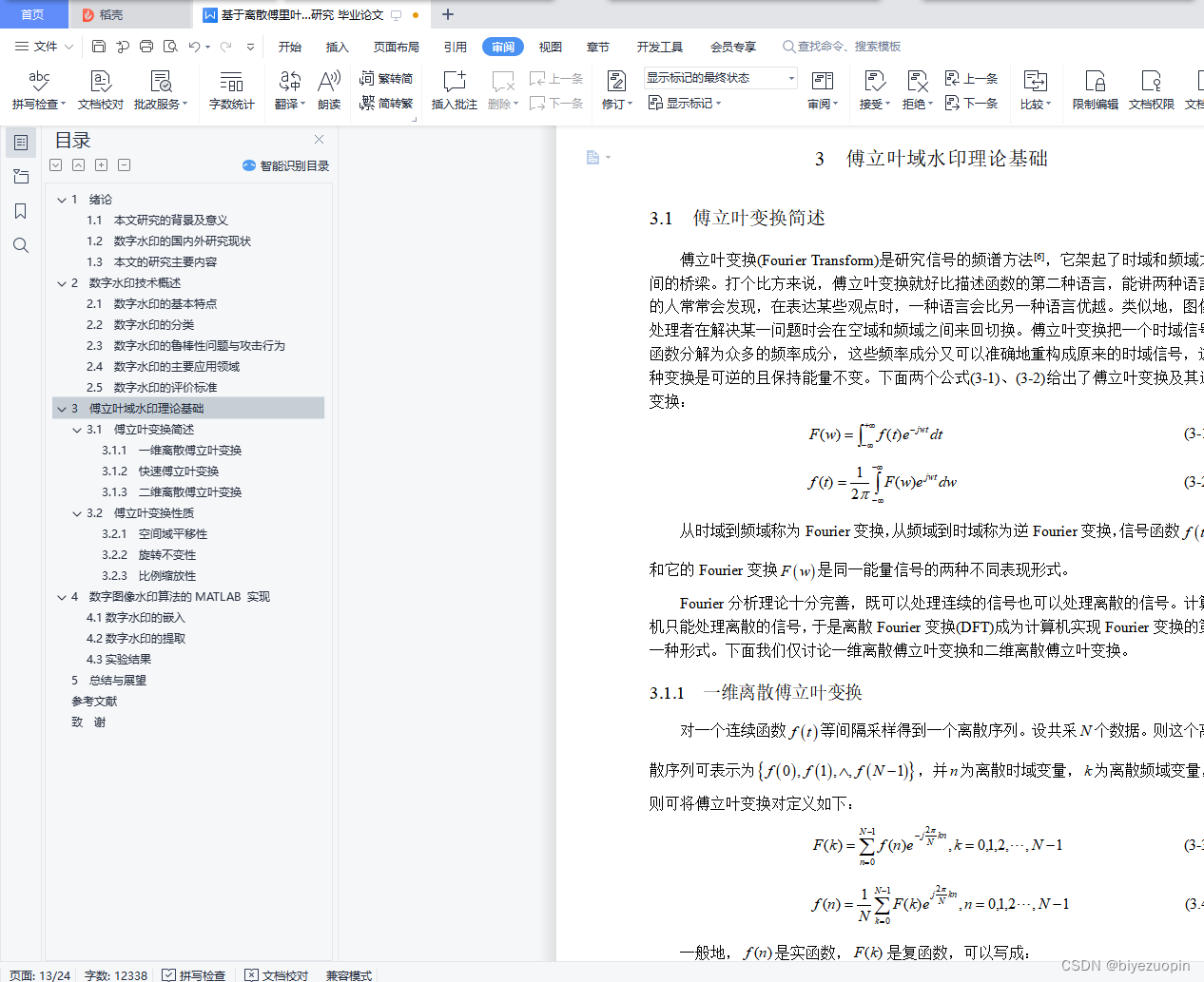
Task: Open the 文件 menu dropdown arrow
Action: 68,47
